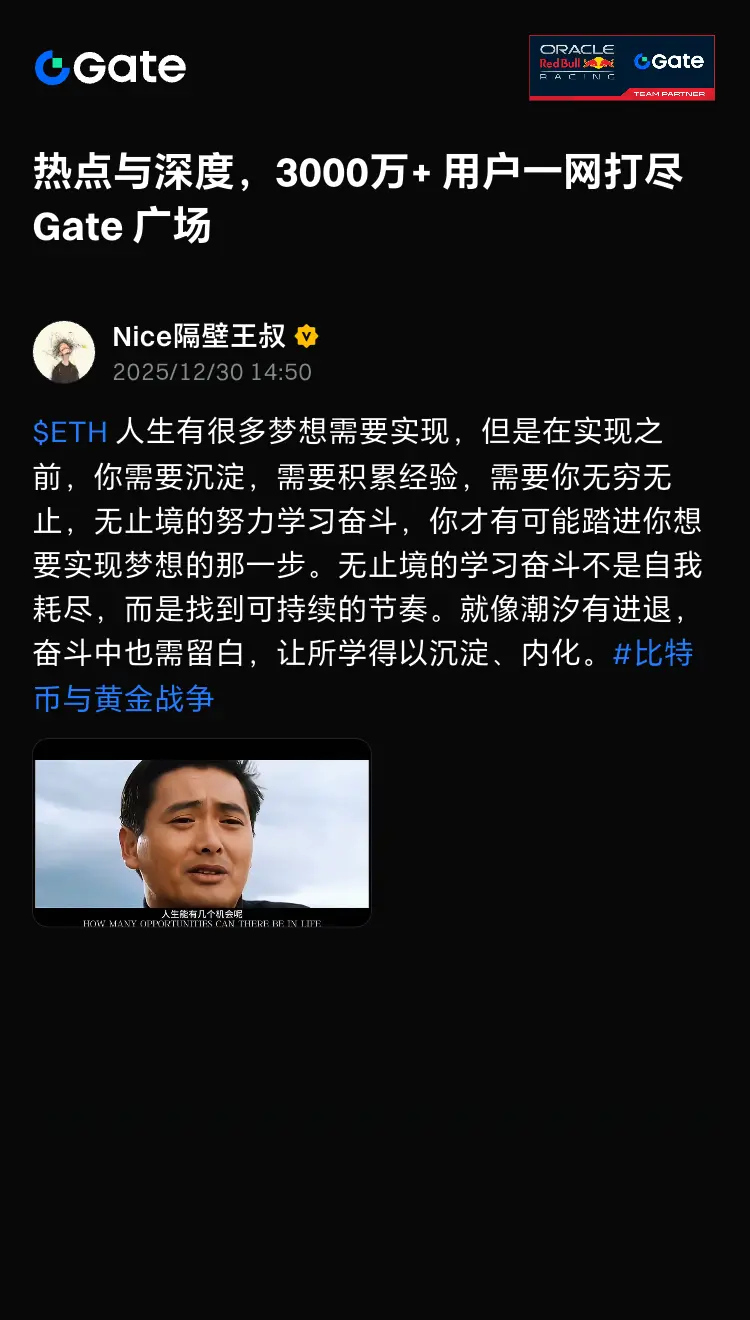This screenshot has height=1320, width=750.
Task: Click the Red Bull bulls emblem
Action: click(600, 63)
